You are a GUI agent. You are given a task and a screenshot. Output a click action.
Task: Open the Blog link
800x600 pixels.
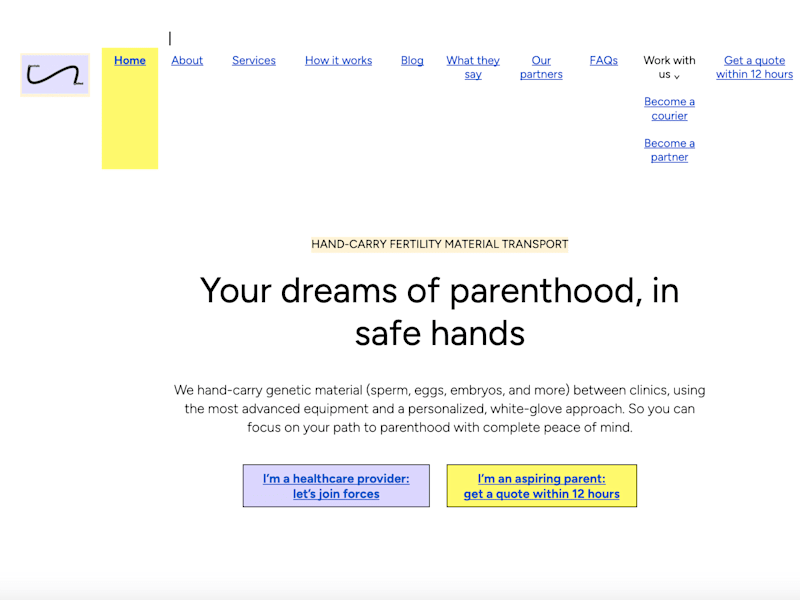[x=412, y=60]
